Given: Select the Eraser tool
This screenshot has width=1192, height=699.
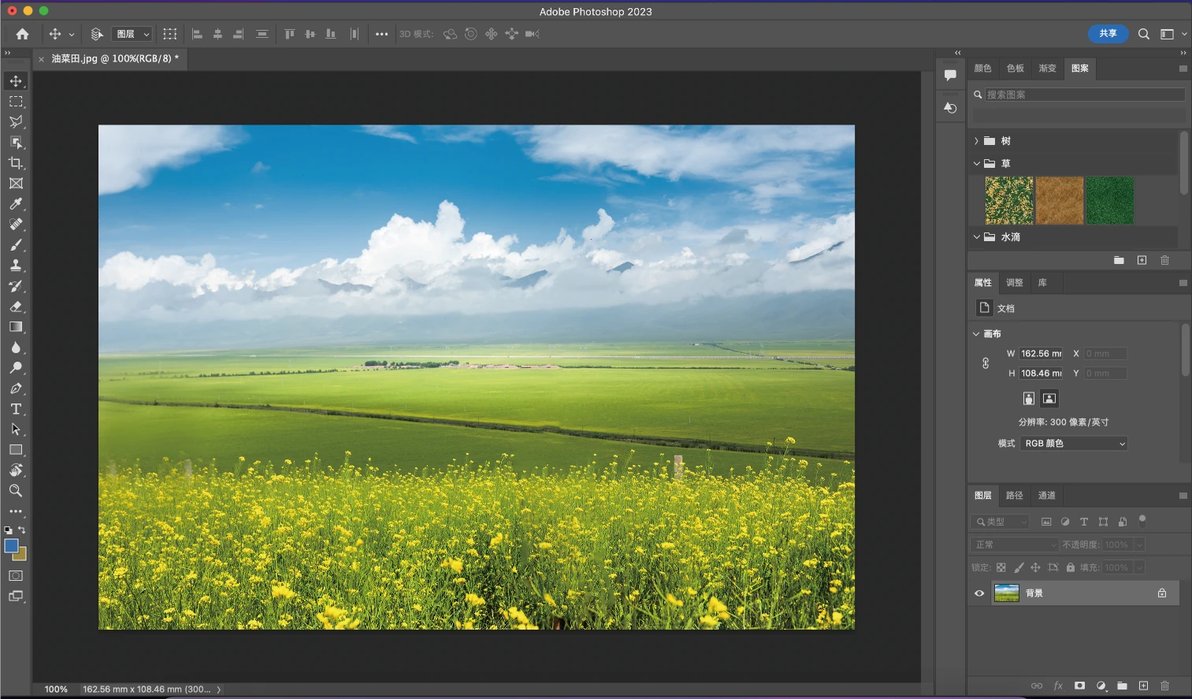Looking at the screenshot, I should (15, 307).
